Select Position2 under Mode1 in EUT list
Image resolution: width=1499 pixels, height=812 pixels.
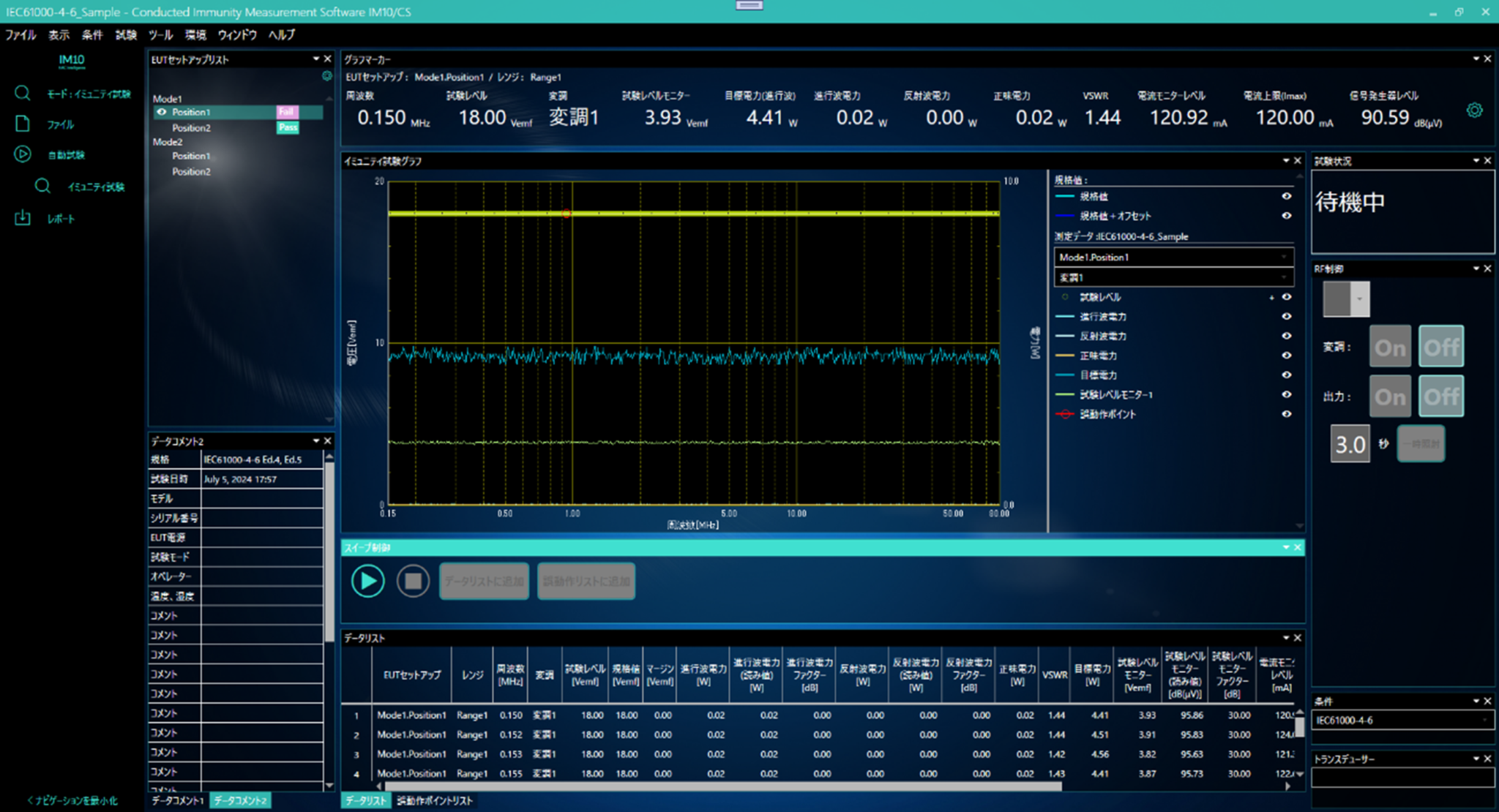click(x=191, y=128)
